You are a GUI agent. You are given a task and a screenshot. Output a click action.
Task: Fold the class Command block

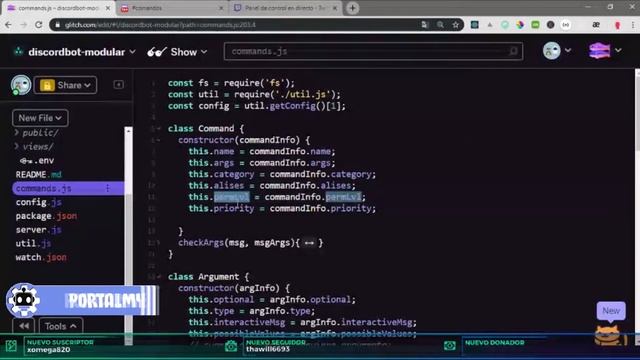point(158,129)
